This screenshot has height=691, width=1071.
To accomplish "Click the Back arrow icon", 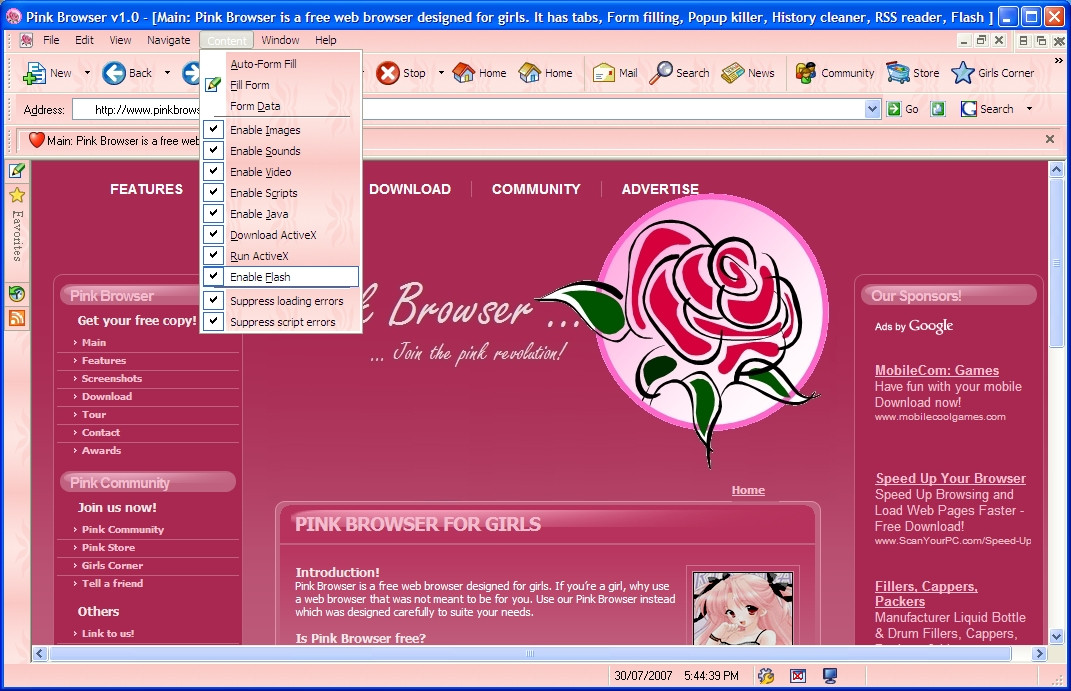I will pos(114,73).
